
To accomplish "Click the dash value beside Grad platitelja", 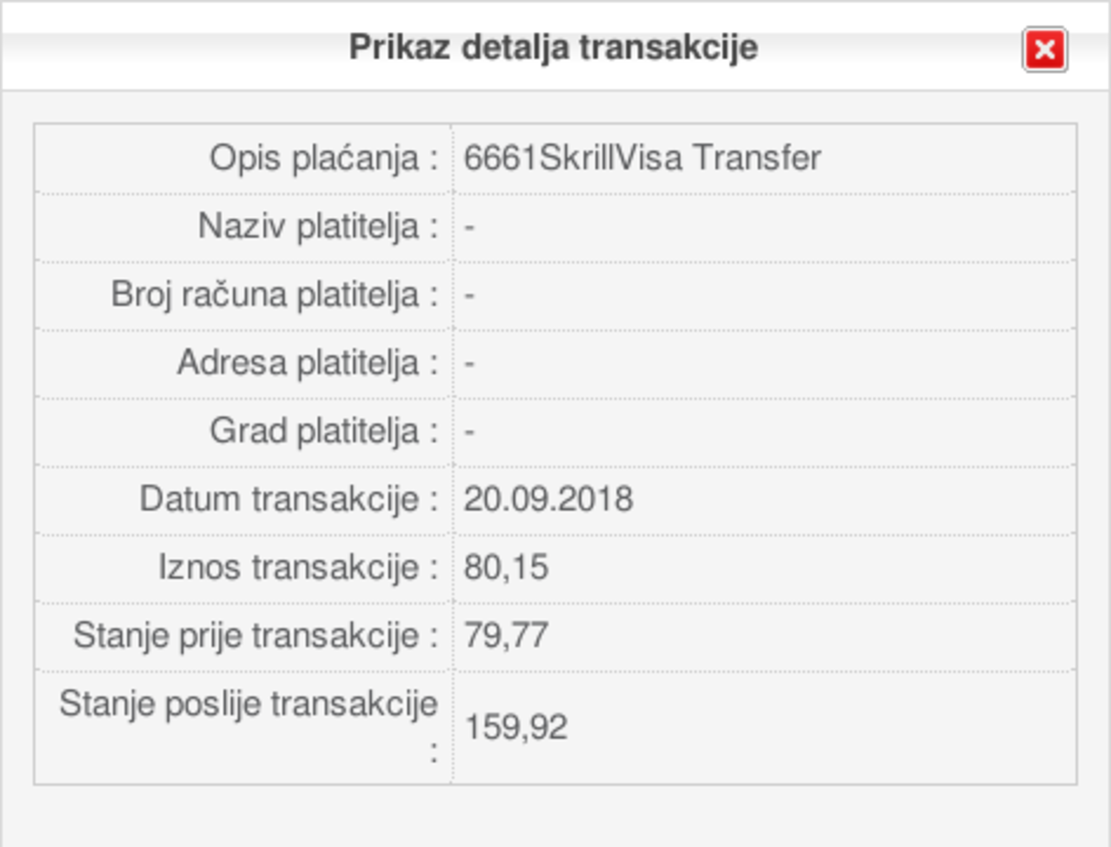I will click(x=469, y=431).
